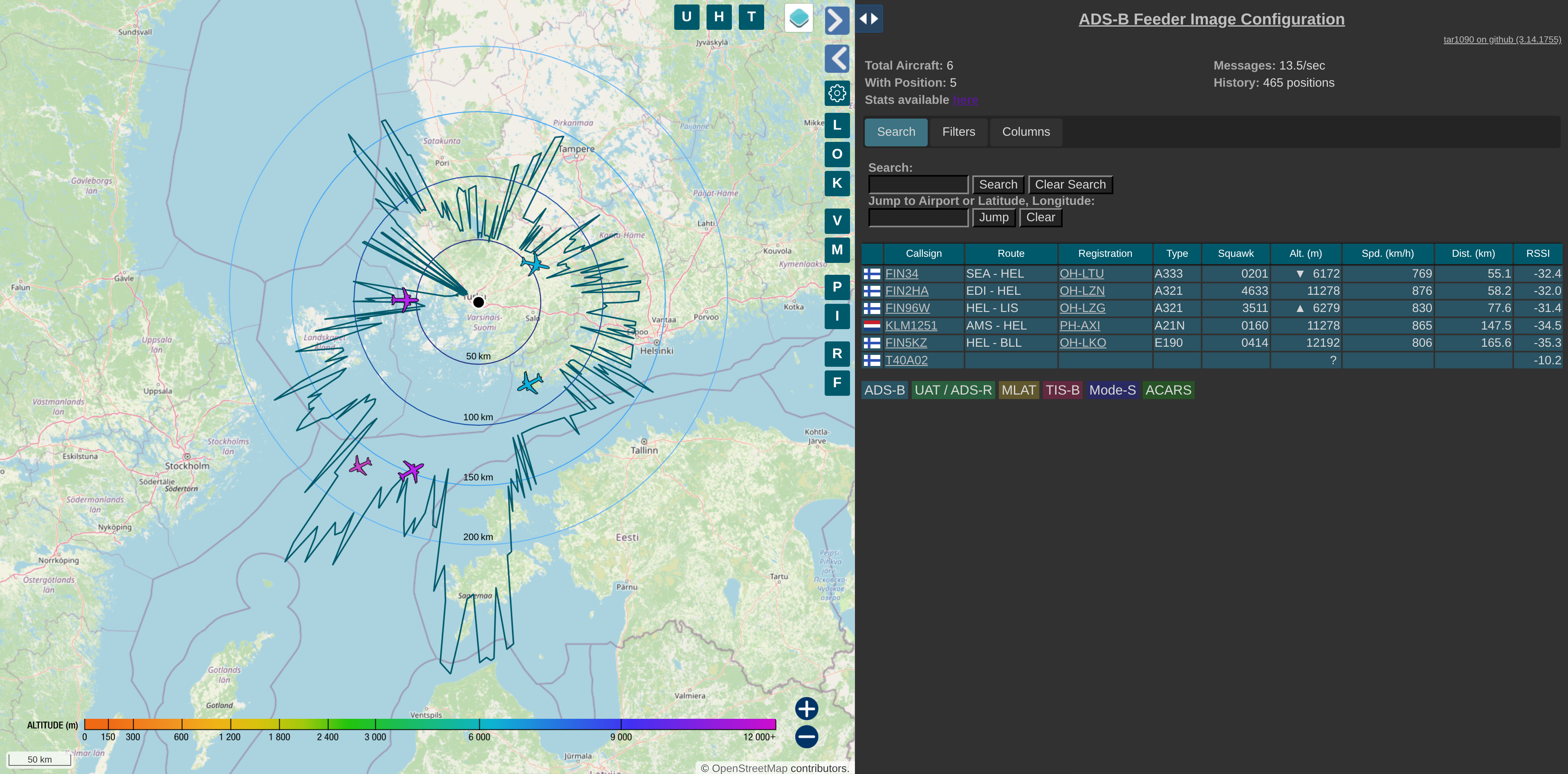1568x774 pixels.
Task: Toggle the ADS-B source legend filter
Action: [884, 390]
